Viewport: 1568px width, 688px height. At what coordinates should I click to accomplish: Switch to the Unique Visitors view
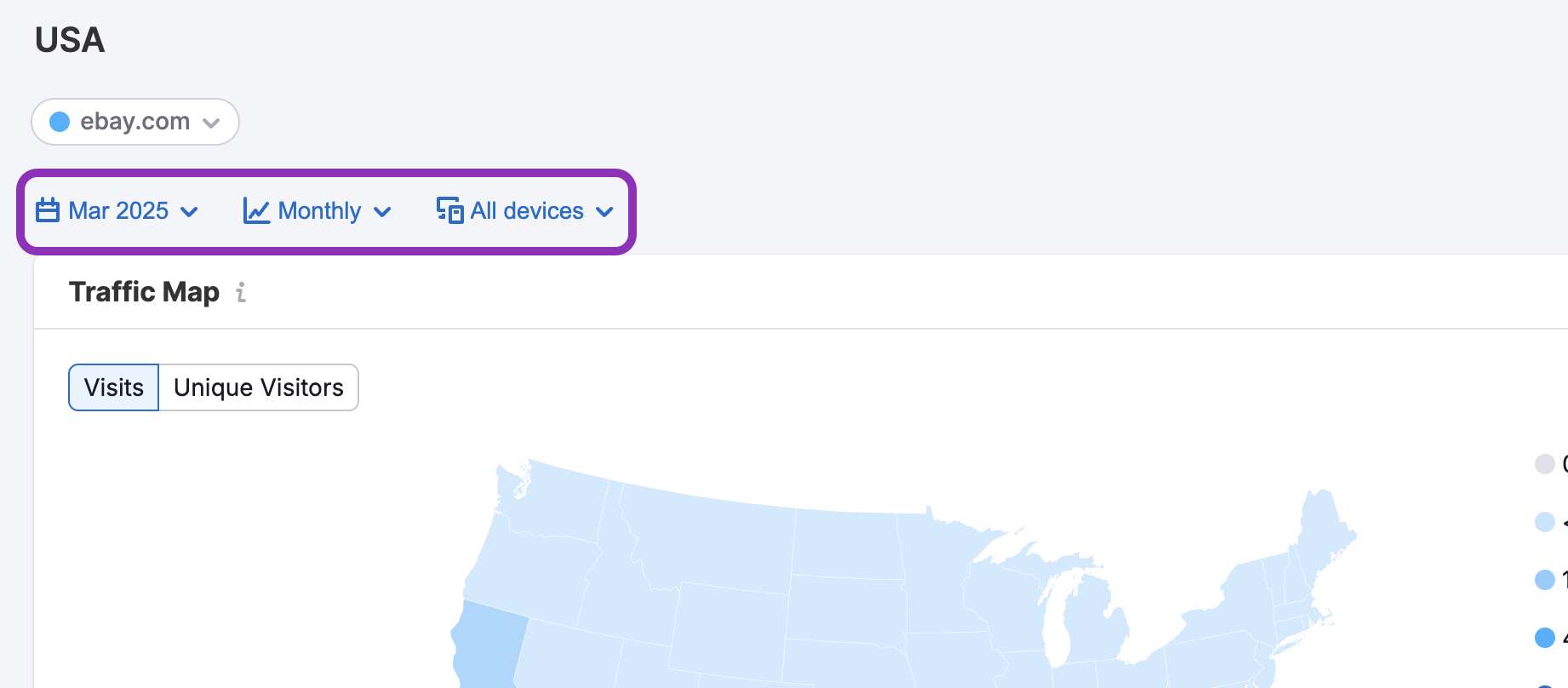click(x=258, y=387)
